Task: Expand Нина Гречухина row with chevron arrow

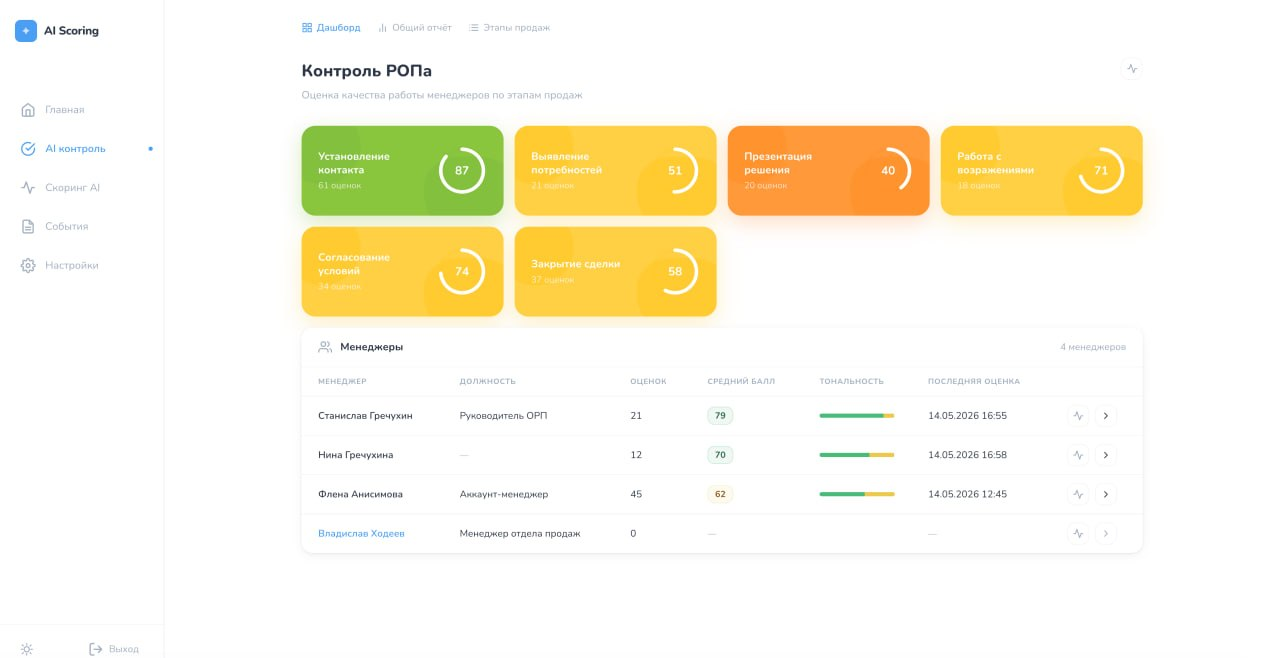Action: (1105, 455)
